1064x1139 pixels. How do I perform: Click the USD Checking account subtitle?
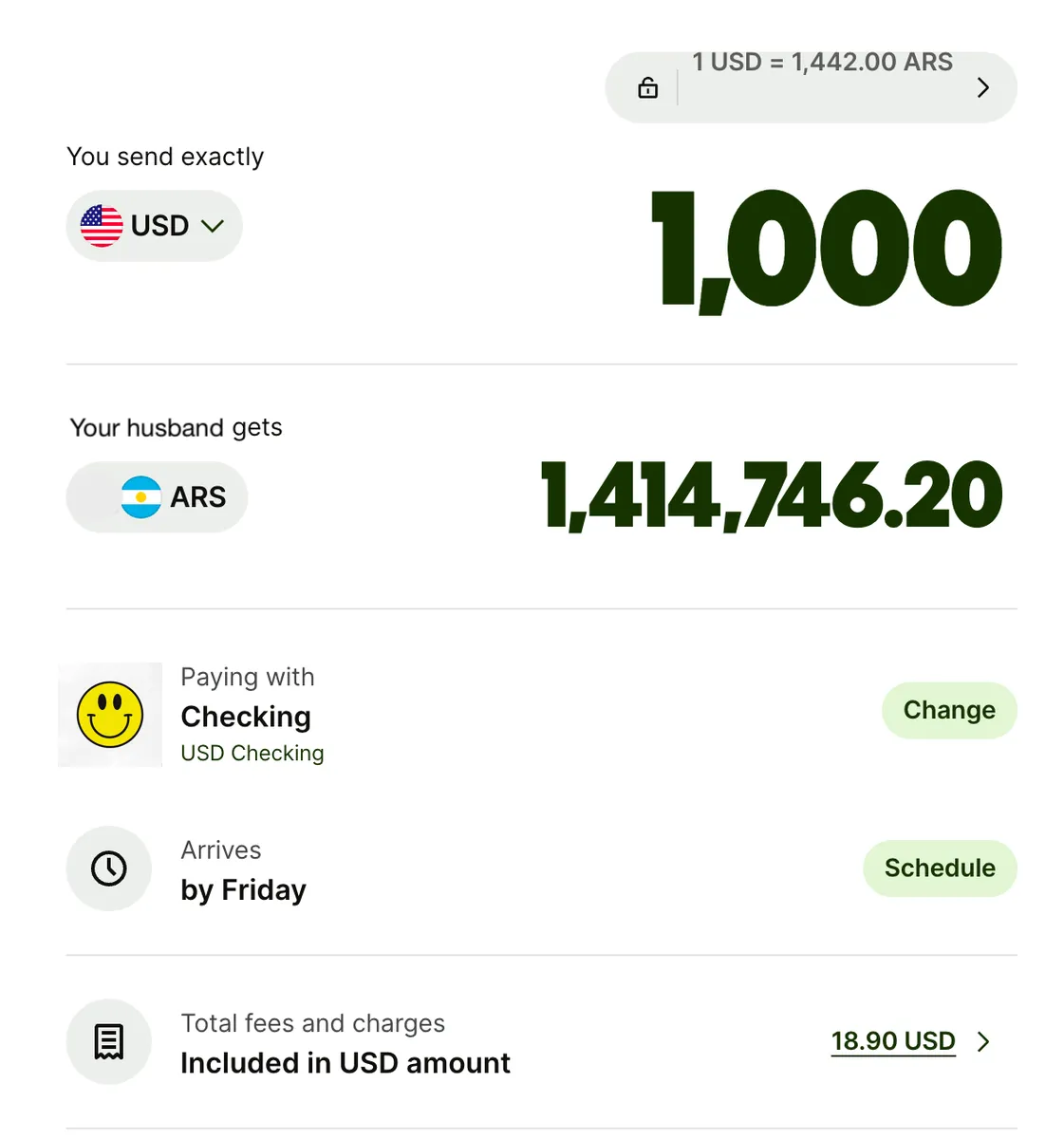(252, 753)
